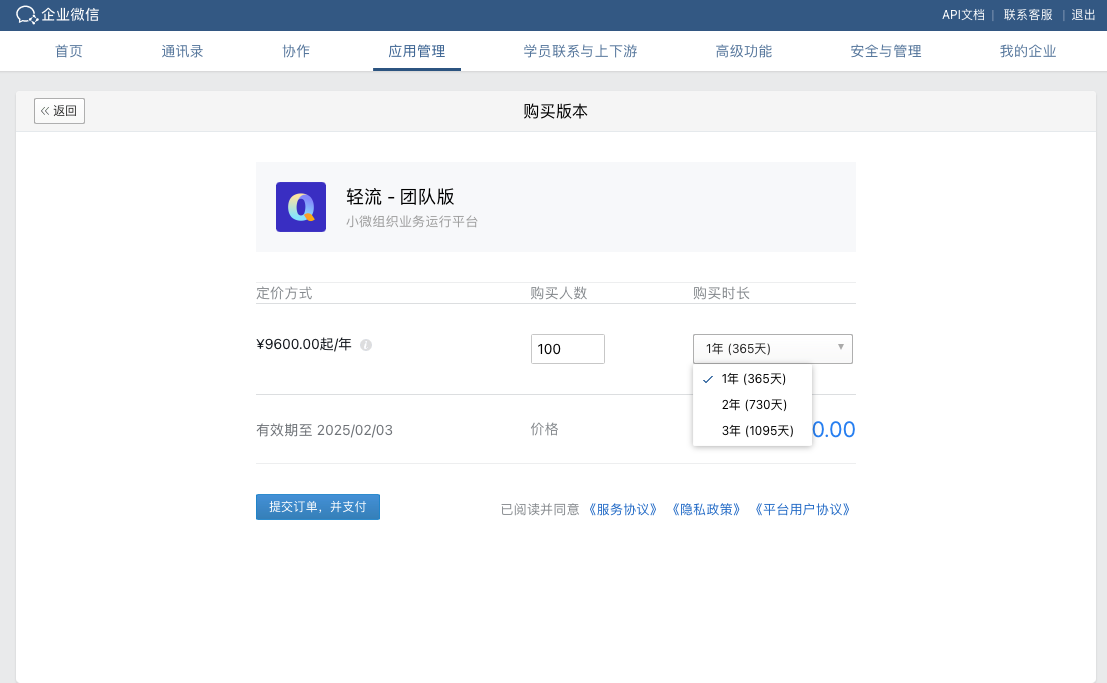The width and height of the screenshot is (1107, 683).
Task: Switch to the 高级功能 tab
Action: (x=743, y=51)
